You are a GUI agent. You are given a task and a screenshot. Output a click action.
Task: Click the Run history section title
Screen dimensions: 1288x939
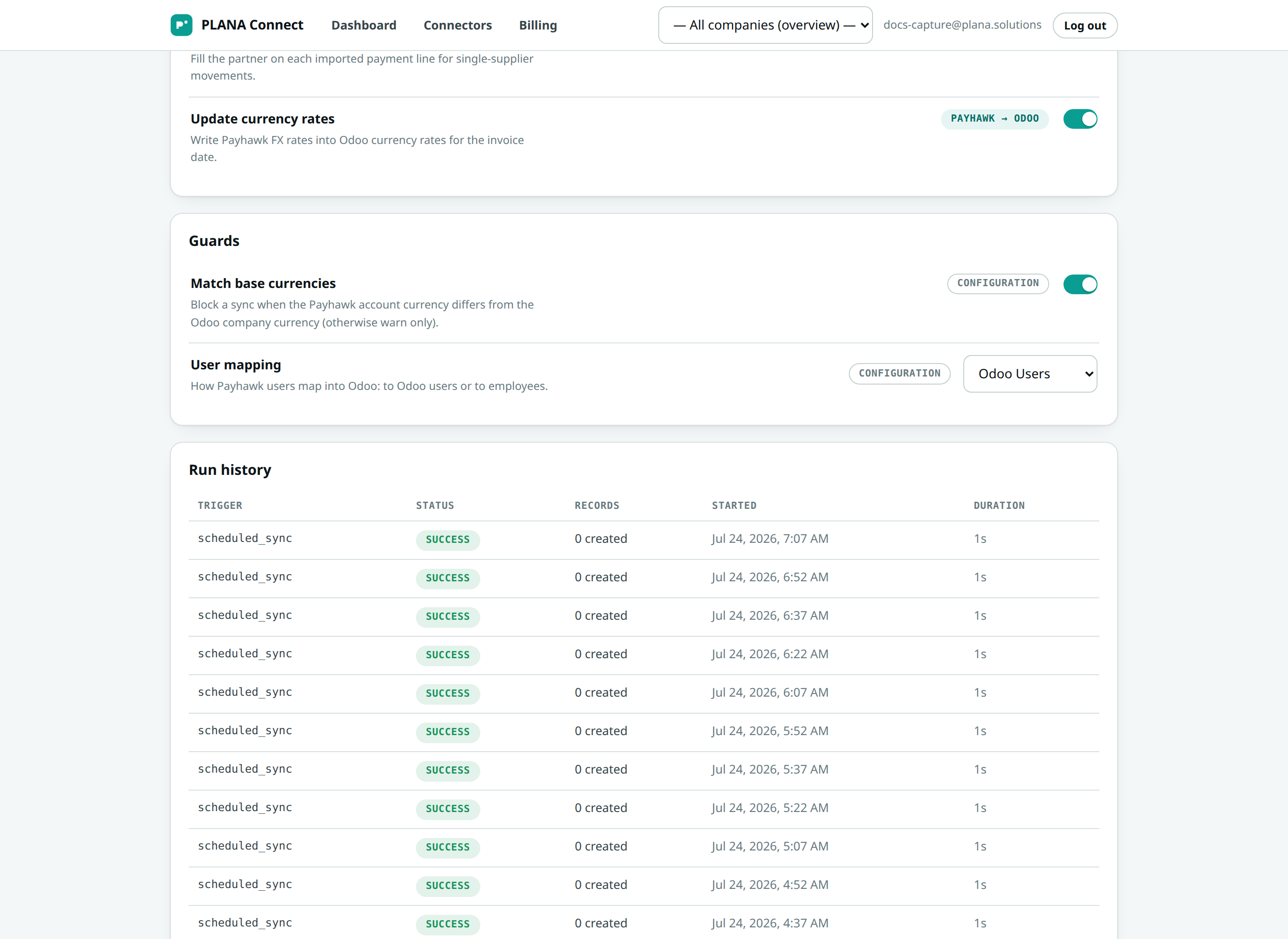[229, 470]
